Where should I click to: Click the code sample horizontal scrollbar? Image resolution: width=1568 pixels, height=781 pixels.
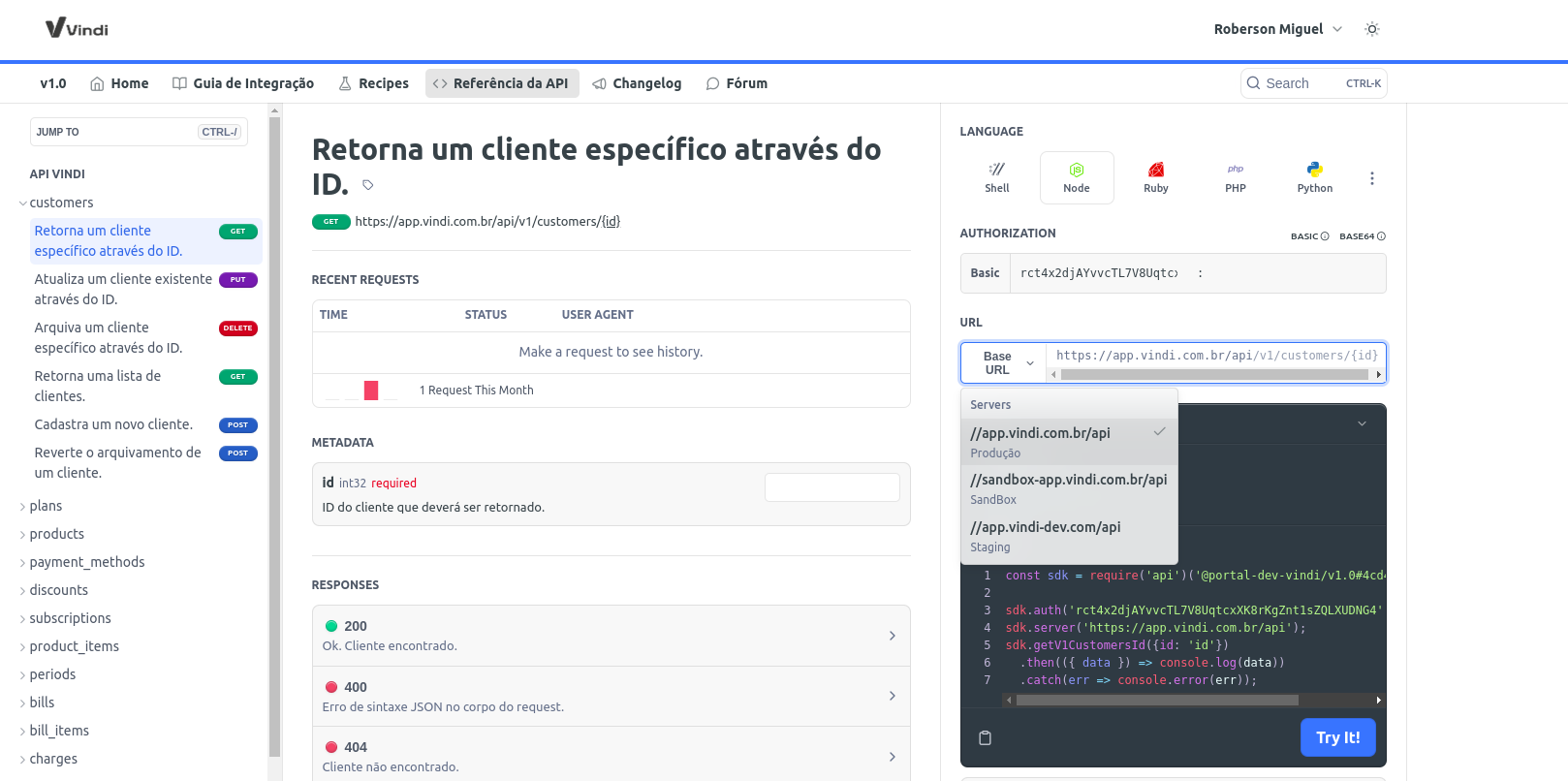[x=1157, y=700]
